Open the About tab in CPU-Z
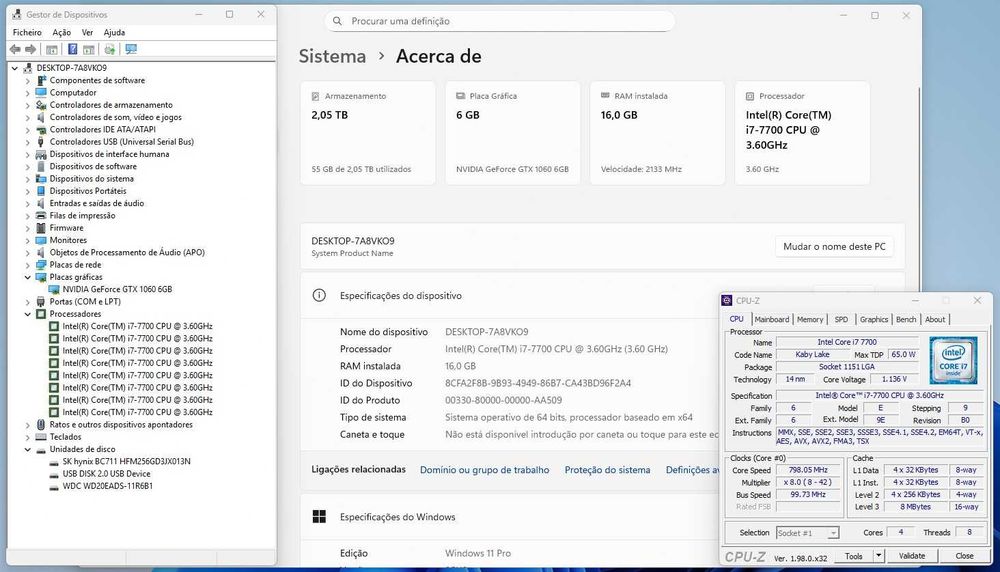The image size is (1000, 572). [x=935, y=319]
